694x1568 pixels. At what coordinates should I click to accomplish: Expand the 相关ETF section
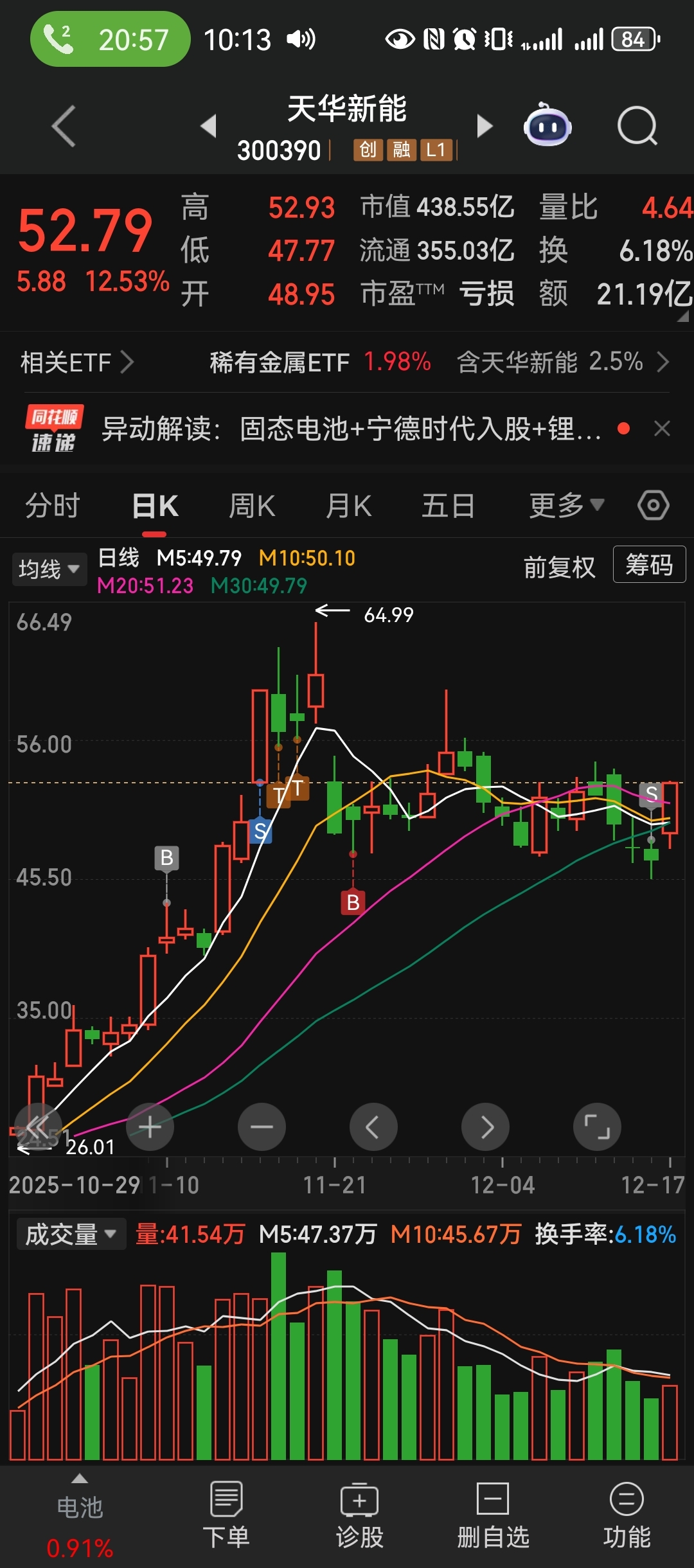coord(77,362)
